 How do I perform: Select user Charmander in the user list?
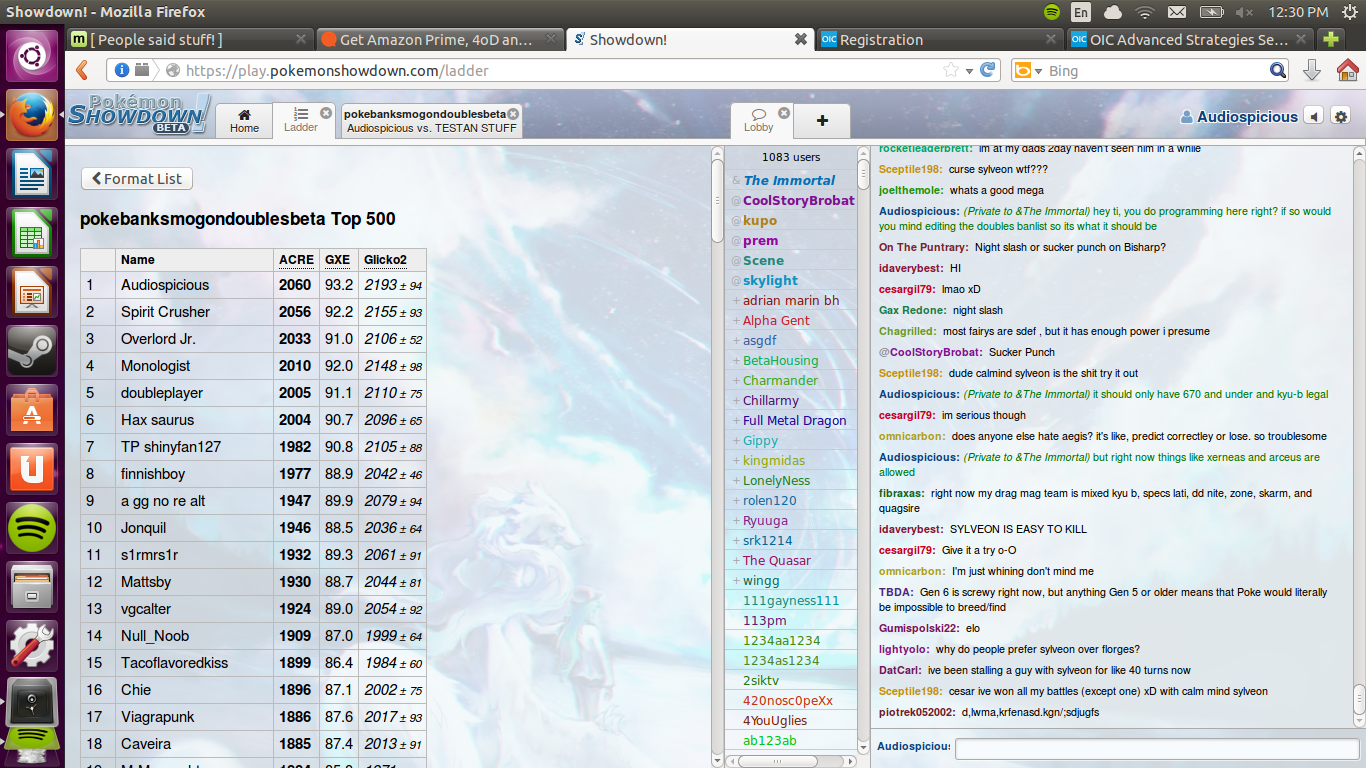pos(780,380)
